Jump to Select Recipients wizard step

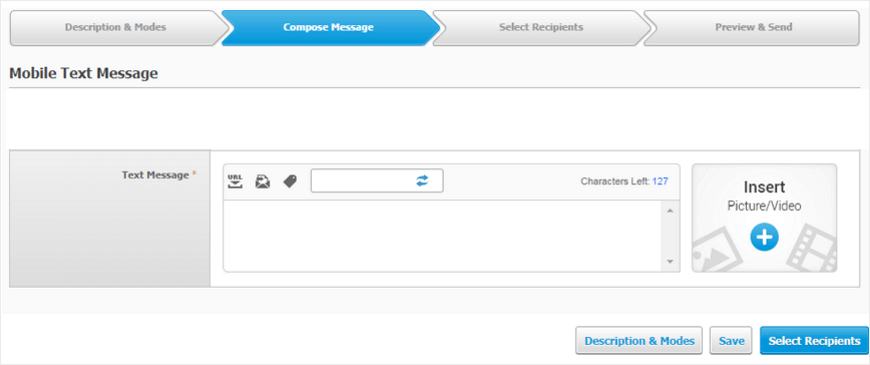[x=541, y=27]
